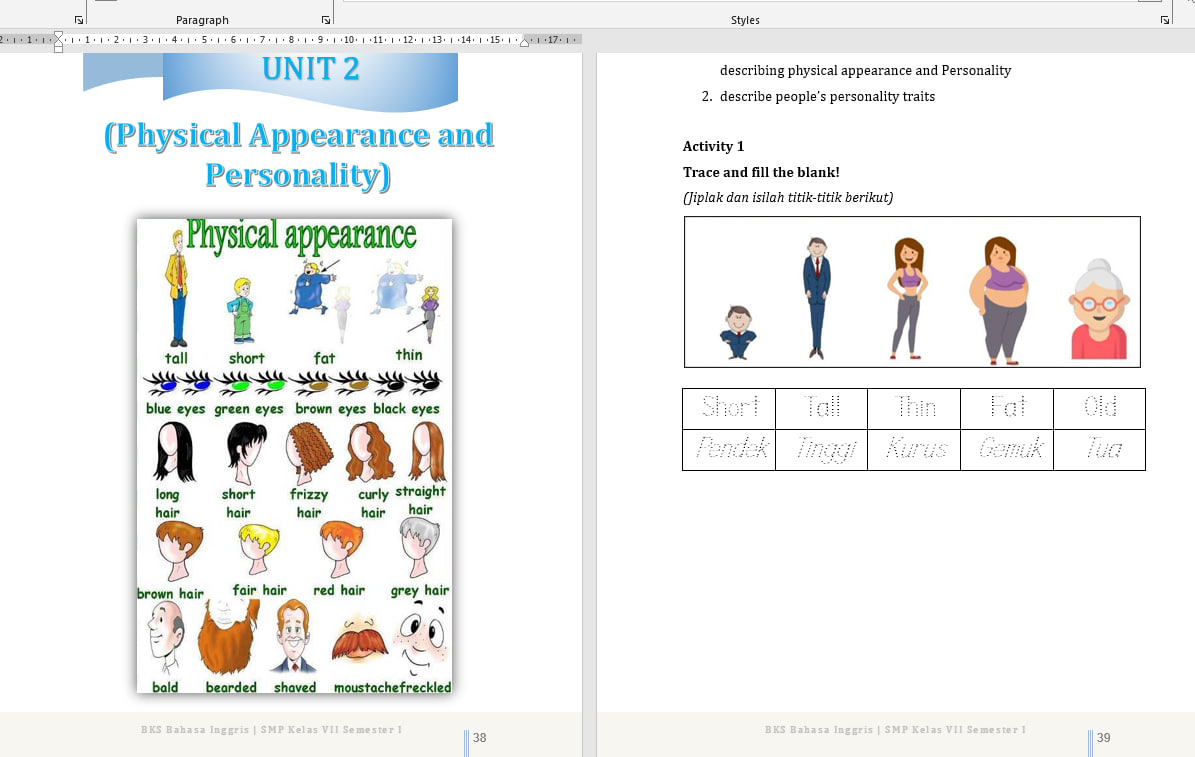1195x757 pixels.
Task: Click the "Old" table cell
Action: click(x=1100, y=409)
